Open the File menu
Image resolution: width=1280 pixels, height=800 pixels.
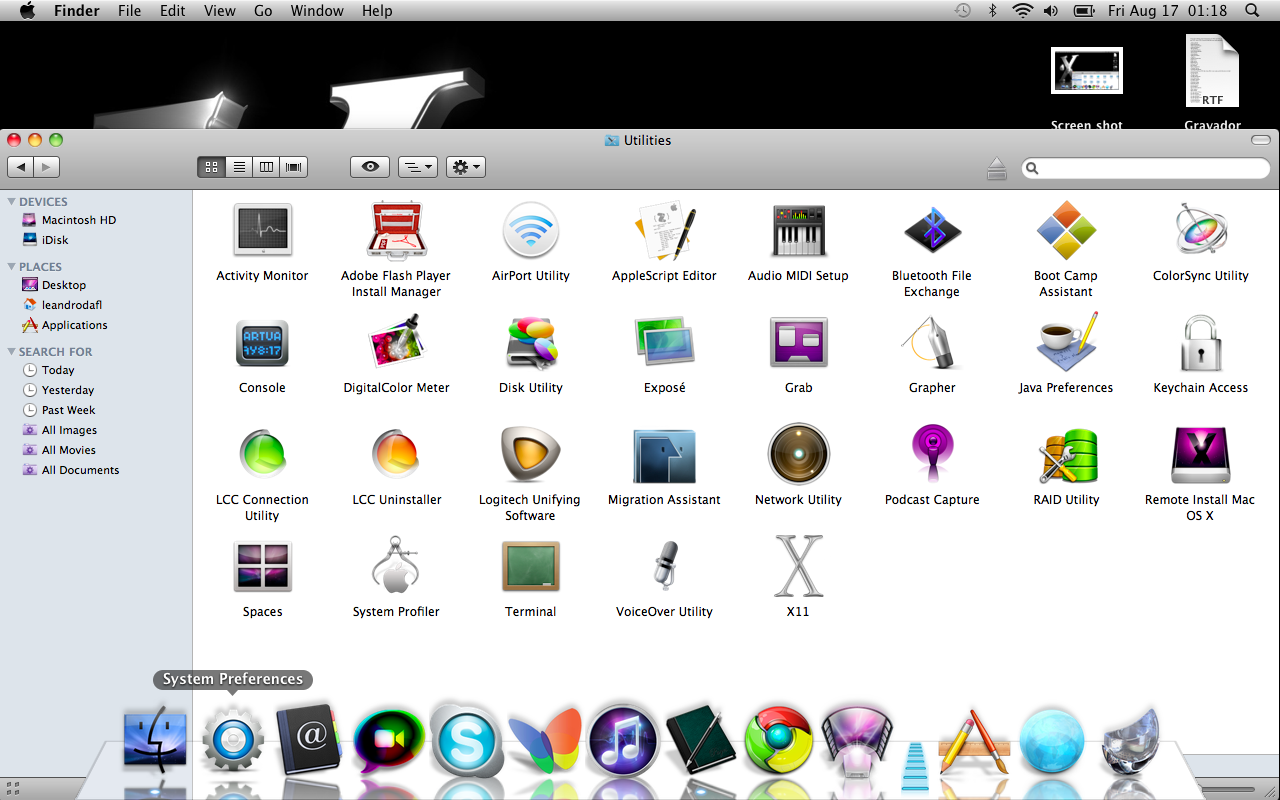click(129, 11)
